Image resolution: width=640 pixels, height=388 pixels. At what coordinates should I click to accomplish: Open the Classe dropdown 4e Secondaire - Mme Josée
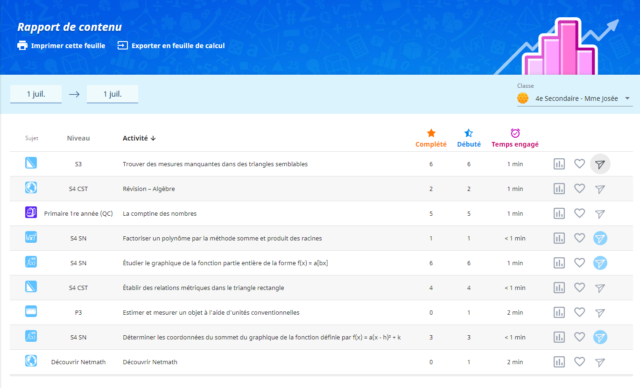click(x=575, y=98)
